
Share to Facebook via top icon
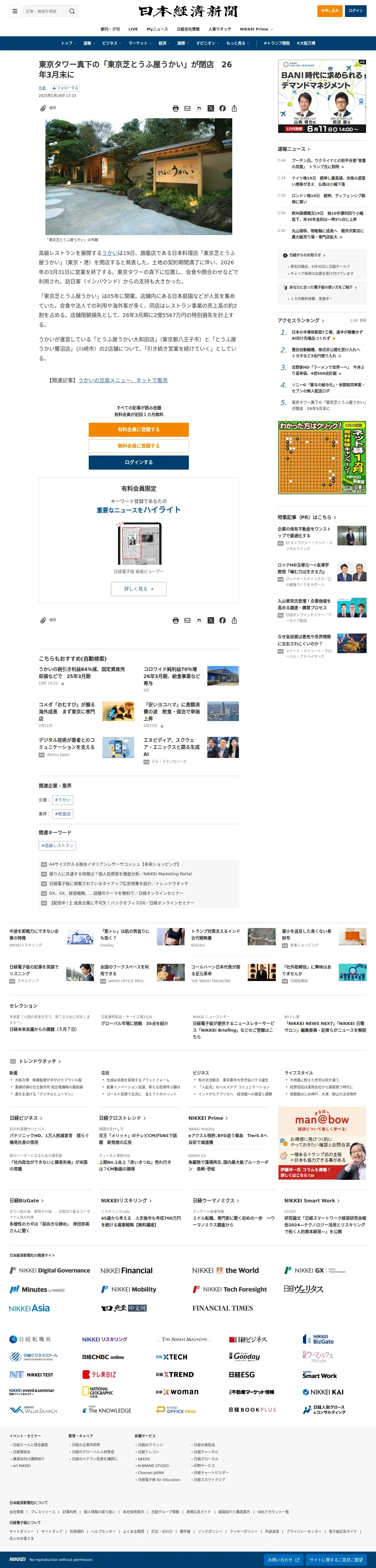[x=223, y=108]
